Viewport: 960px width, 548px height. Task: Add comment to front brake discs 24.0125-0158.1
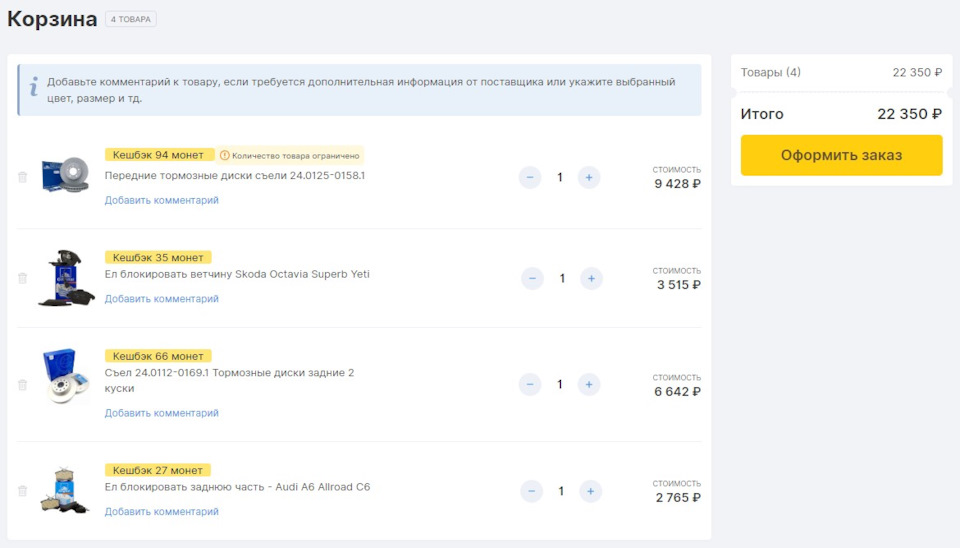(161, 200)
